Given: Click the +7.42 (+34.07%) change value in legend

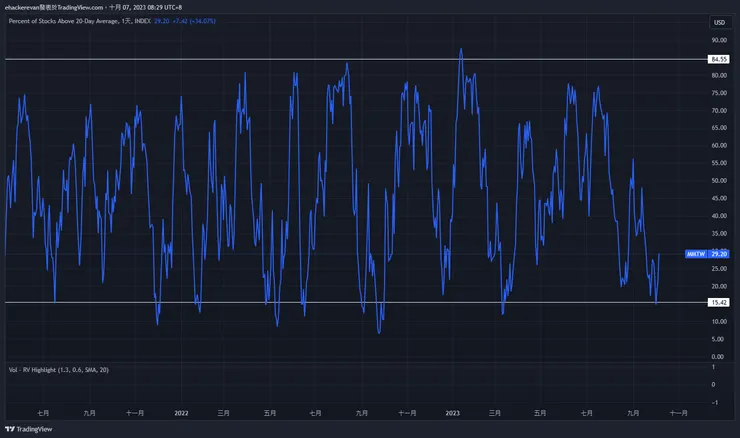Looking at the screenshot, I should [x=194, y=21].
